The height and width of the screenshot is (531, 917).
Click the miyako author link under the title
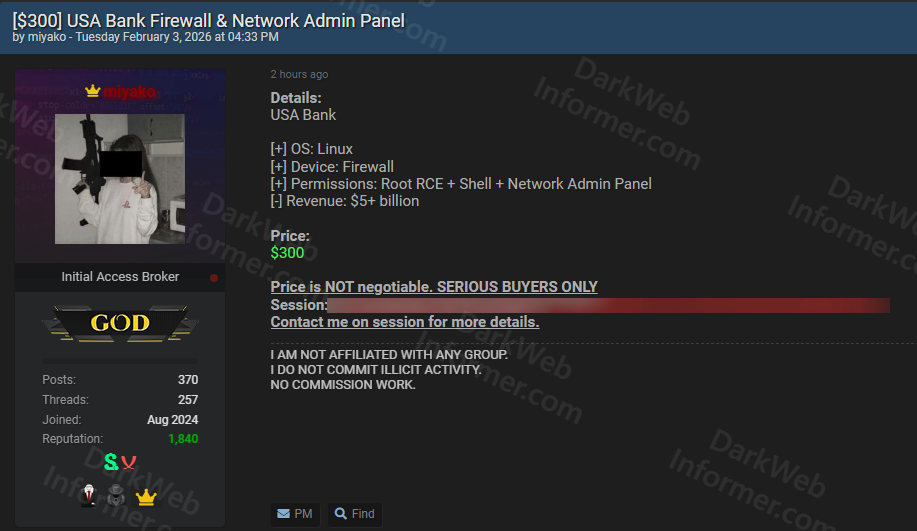point(47,37)
